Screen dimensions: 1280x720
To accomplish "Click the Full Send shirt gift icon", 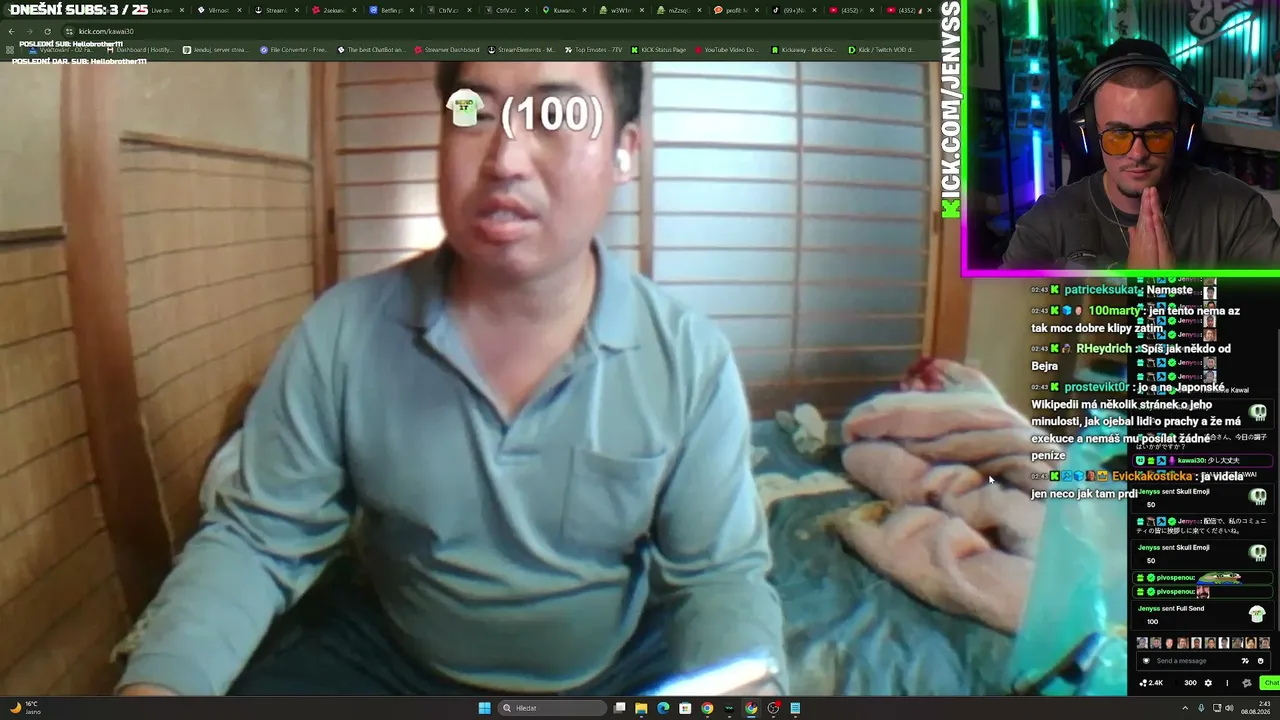I will point(1258,614).
